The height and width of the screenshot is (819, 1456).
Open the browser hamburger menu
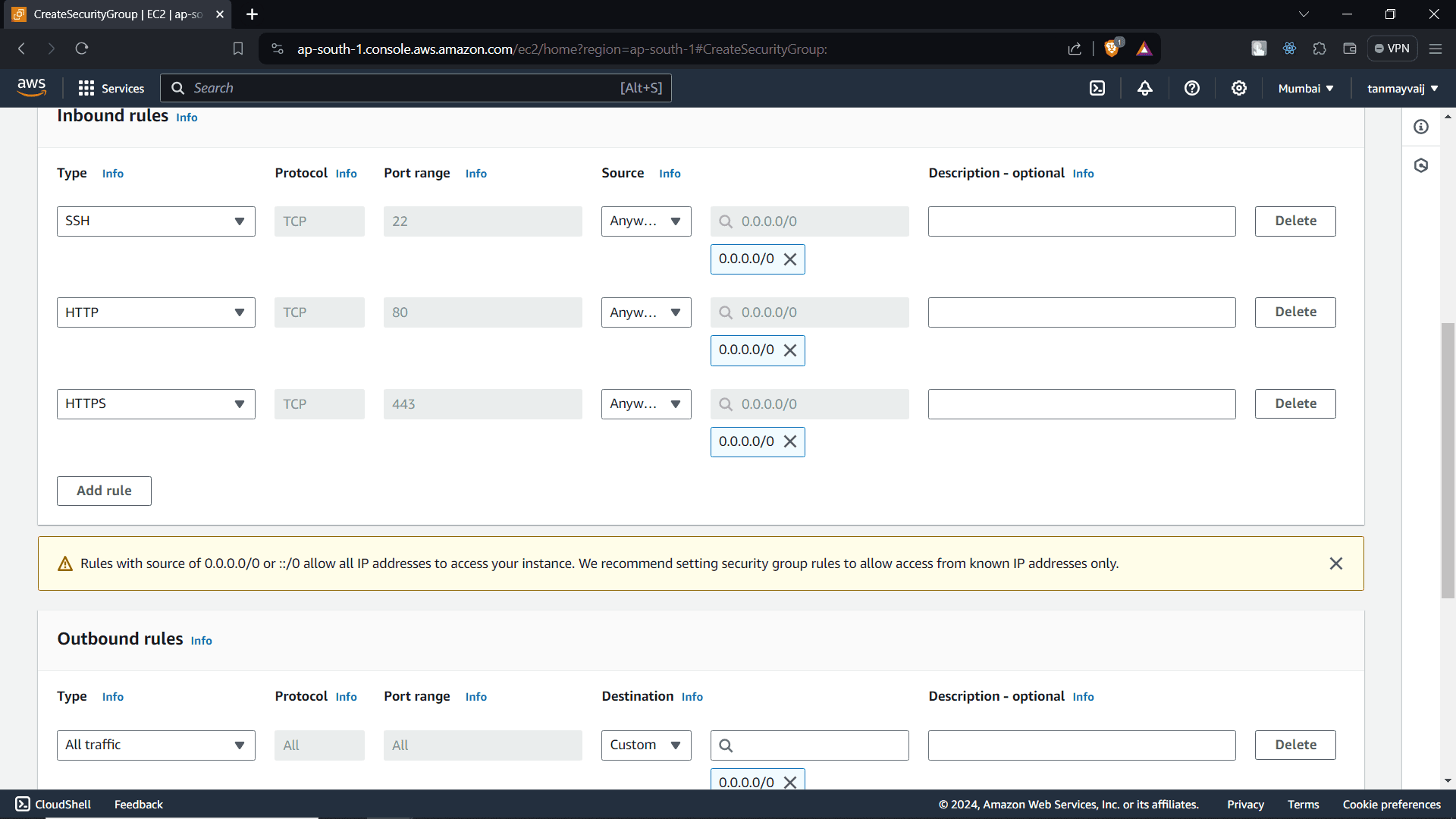[x=1436, y=49]
